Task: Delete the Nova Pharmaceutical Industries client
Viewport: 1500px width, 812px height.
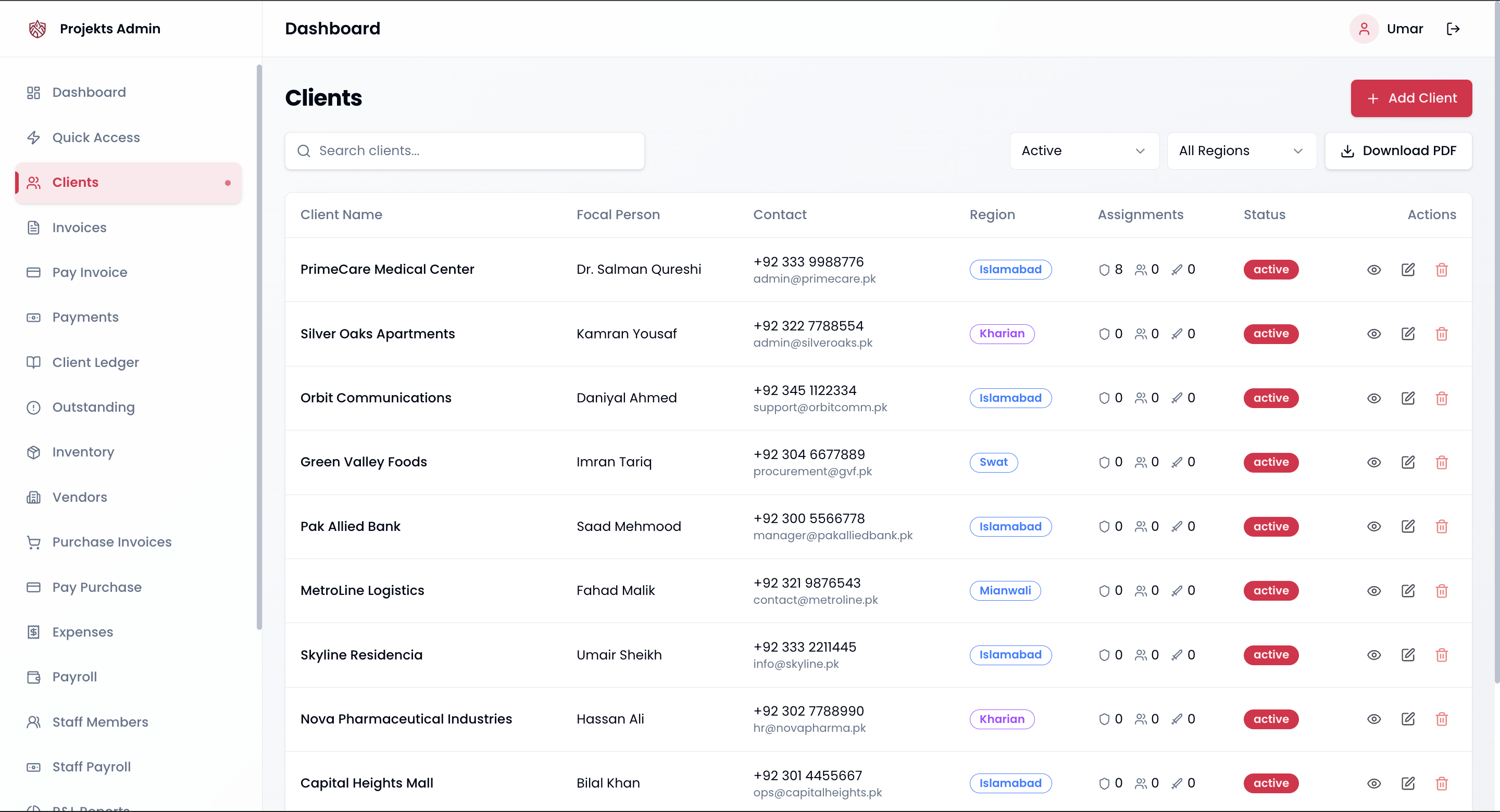Action: 1442,719
